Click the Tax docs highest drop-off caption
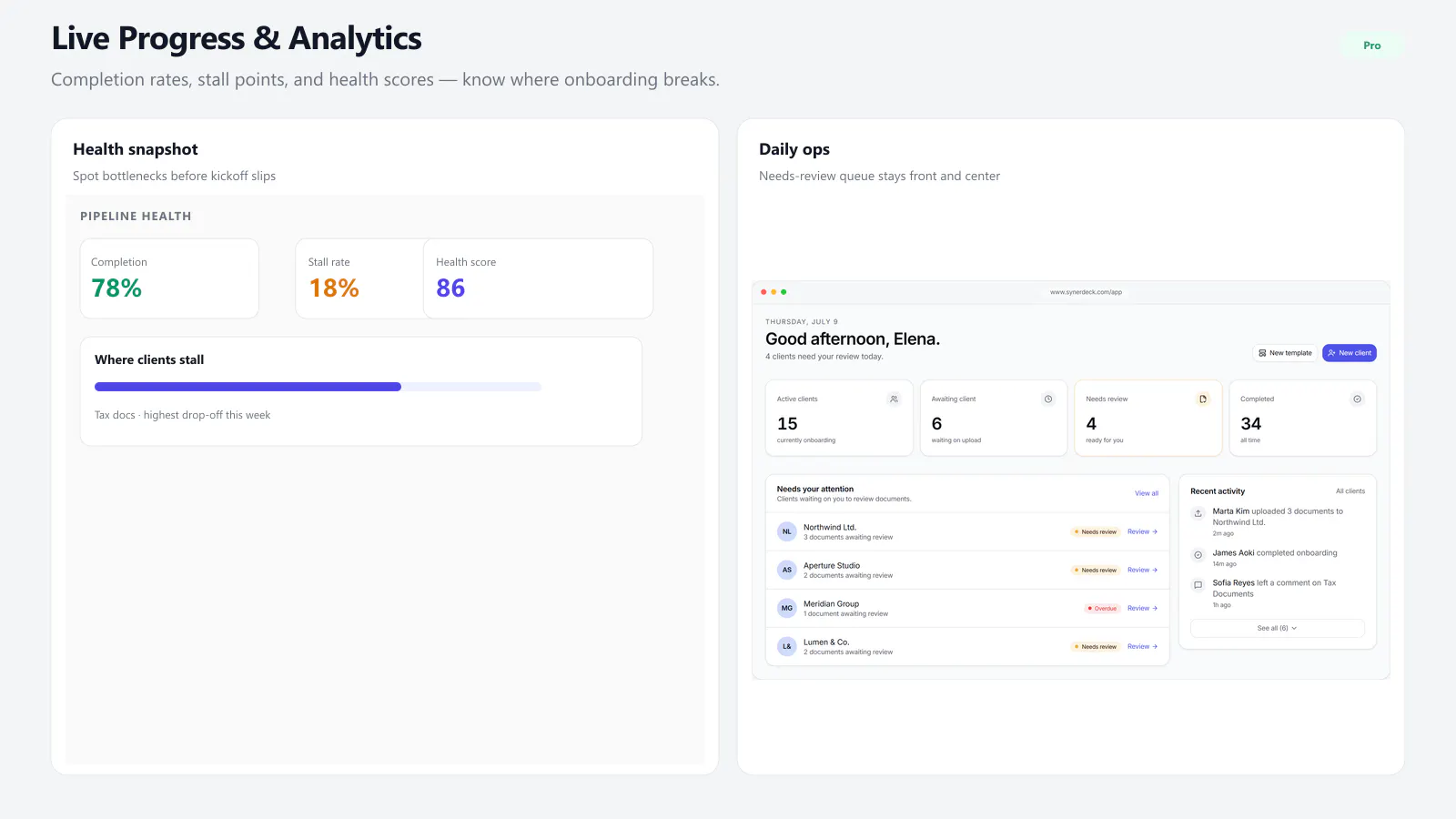This screenshot has height=819, width=1456. pyautogui.click(x=182, y=415)
